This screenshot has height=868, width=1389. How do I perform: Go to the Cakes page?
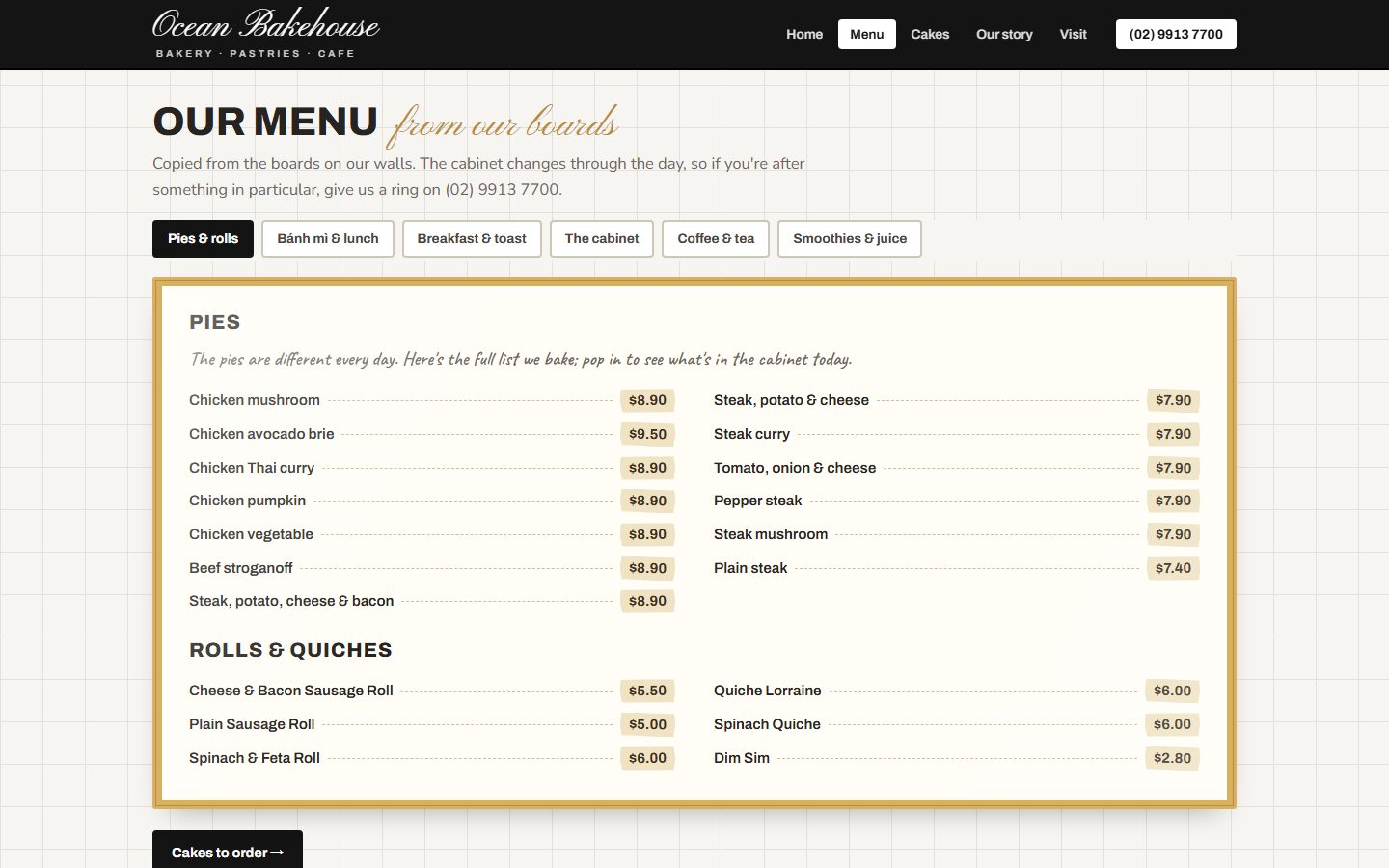930,34
